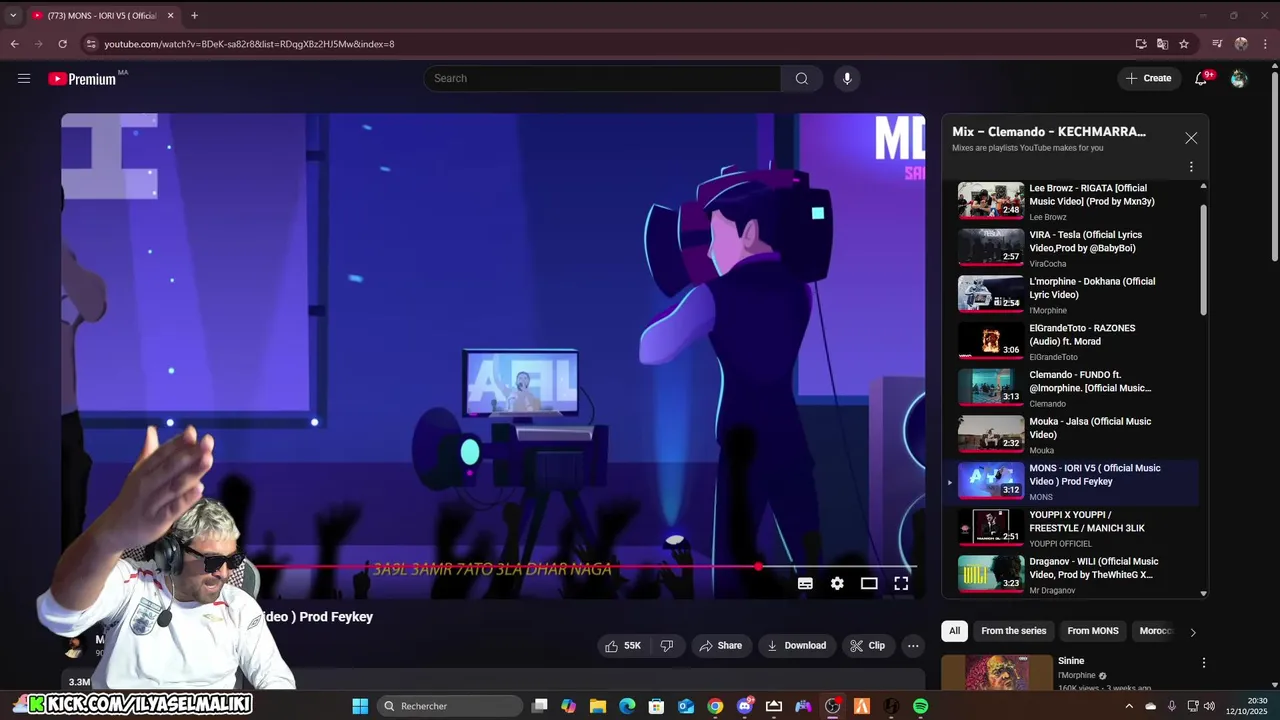Click the search magnifier button
The image size is (1280, 720).
[x=802, y=78]
